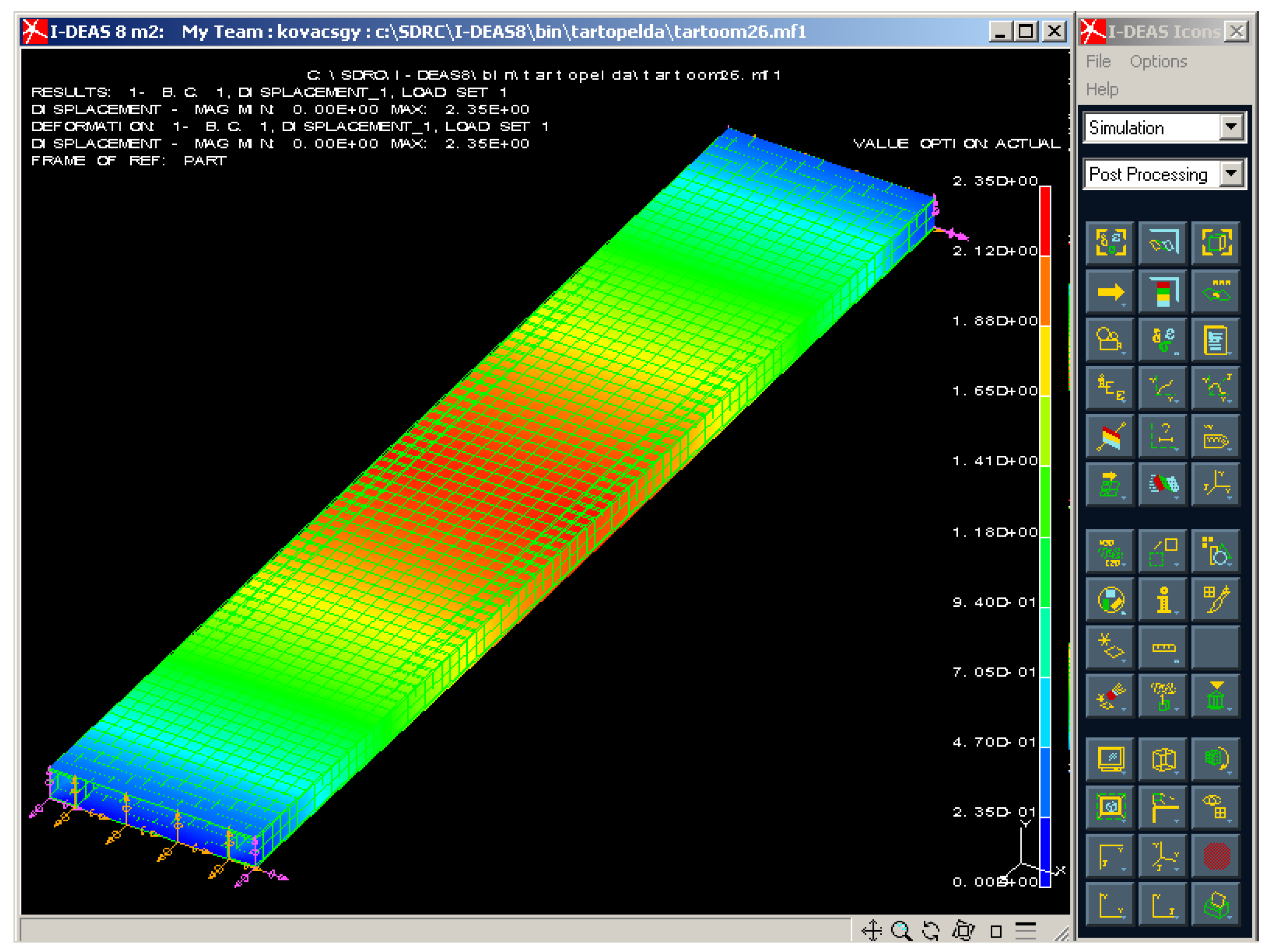Open the File menu in Icons panel
1270x952 pixels.
coord(1098,61)
